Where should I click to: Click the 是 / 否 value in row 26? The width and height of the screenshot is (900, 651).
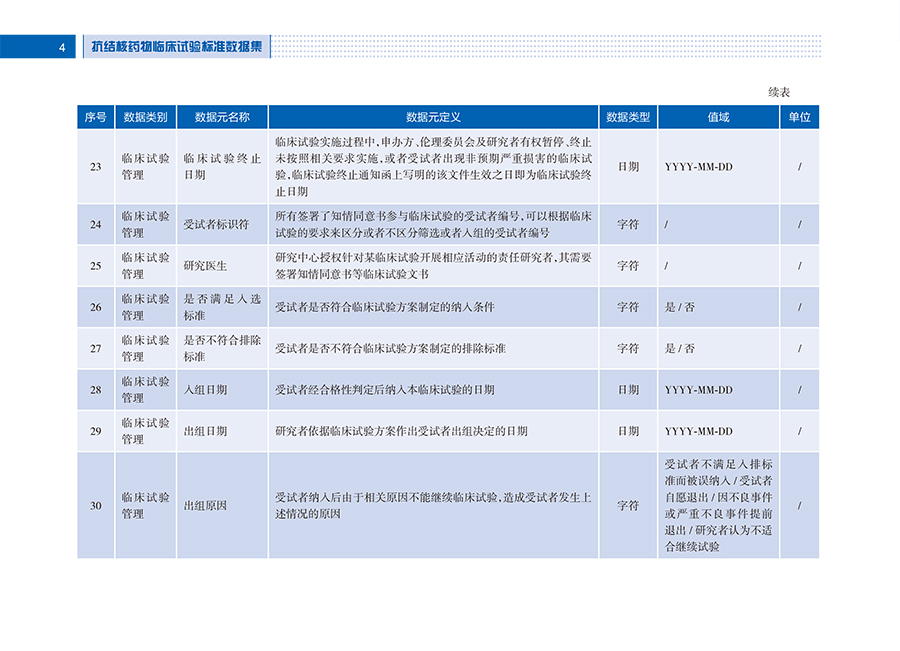coord(680,308)
